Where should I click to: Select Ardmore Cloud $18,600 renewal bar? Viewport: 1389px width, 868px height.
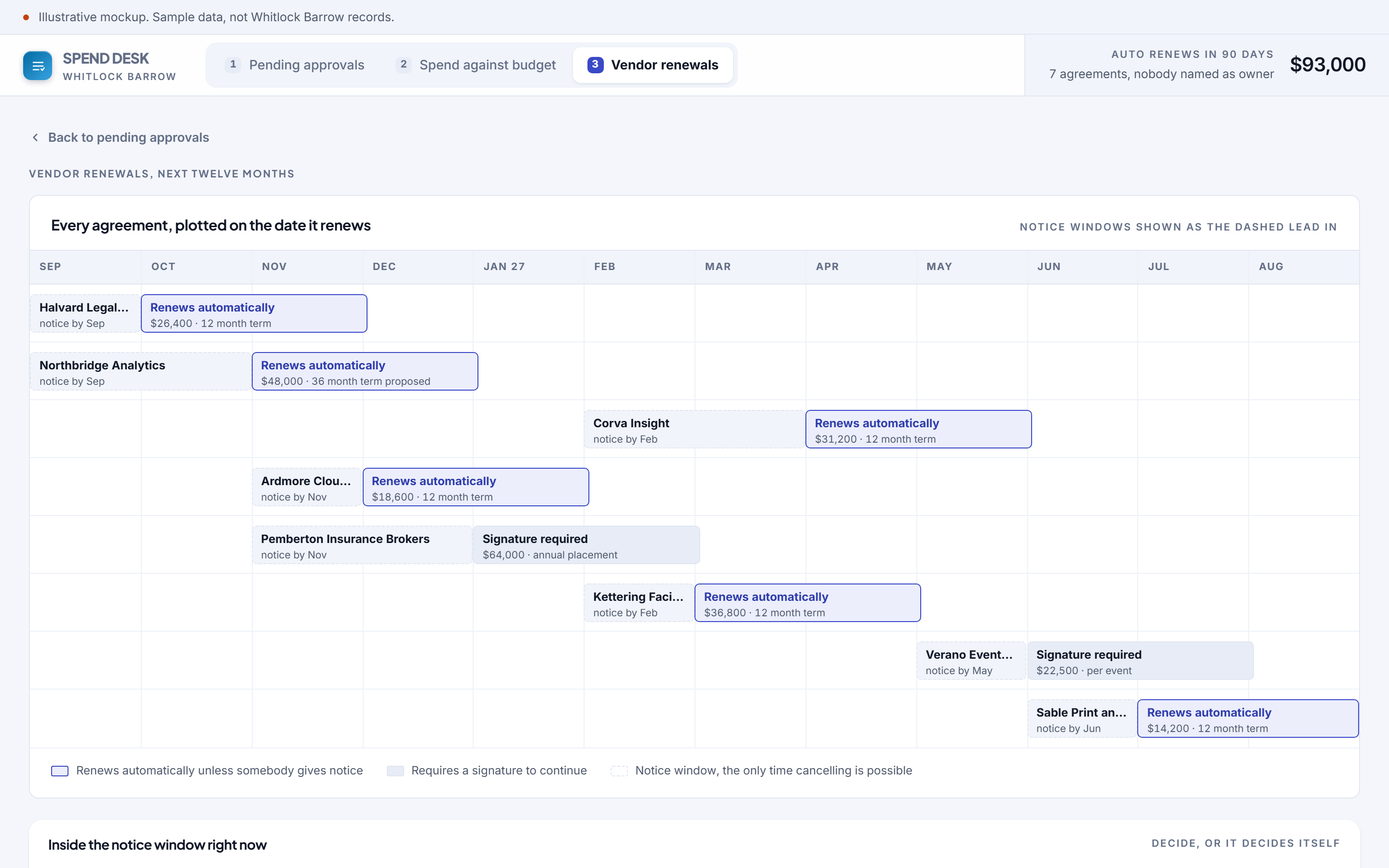coord(476,488)
